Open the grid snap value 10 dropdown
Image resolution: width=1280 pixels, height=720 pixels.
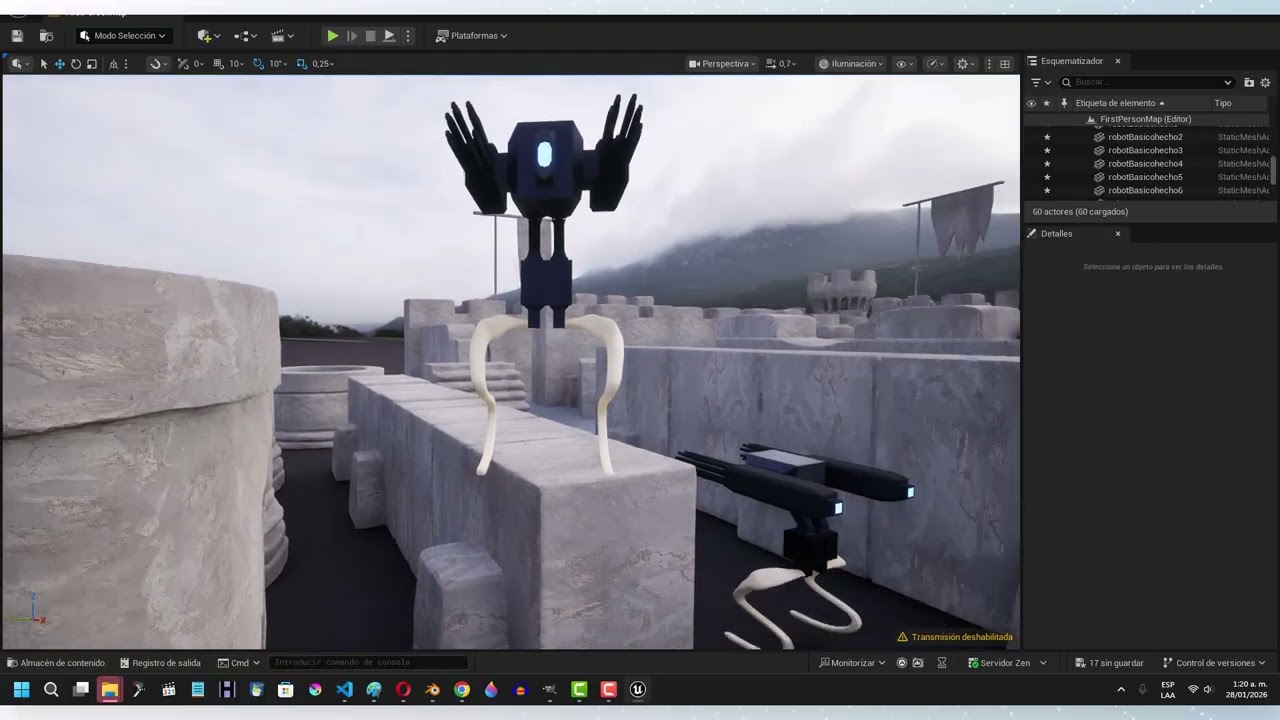(x=237, y=64)
